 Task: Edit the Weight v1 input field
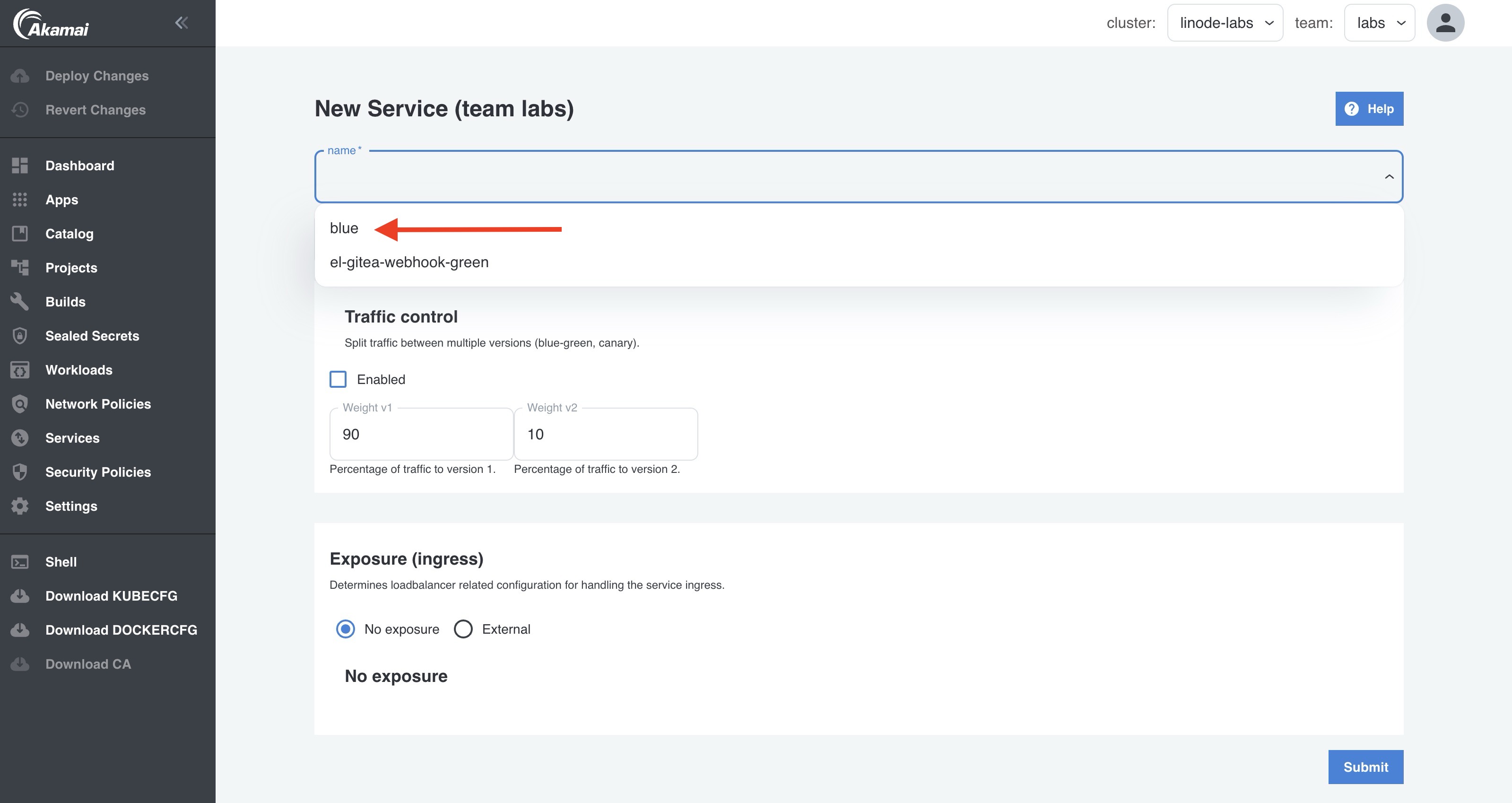420,433
